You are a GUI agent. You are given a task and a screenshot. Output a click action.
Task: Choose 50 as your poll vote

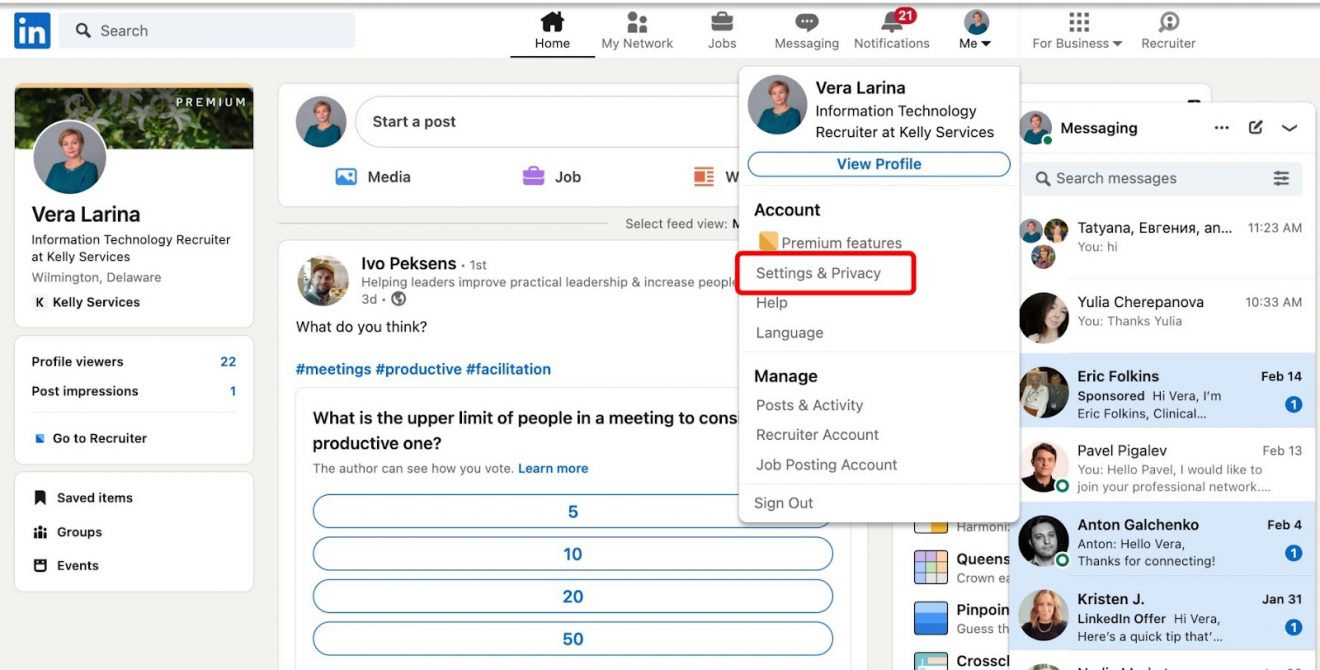click(x=572, y=638)
